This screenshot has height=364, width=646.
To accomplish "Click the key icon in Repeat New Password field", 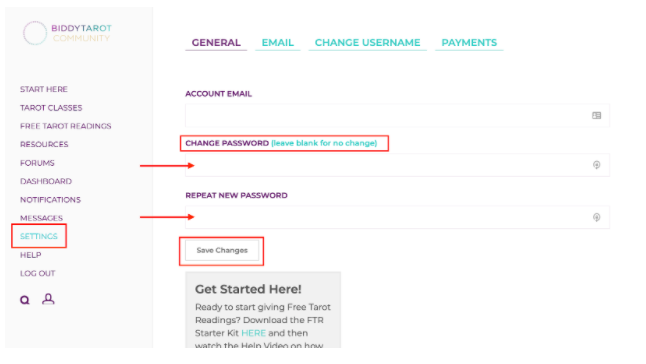I will (x=596, y=217).
